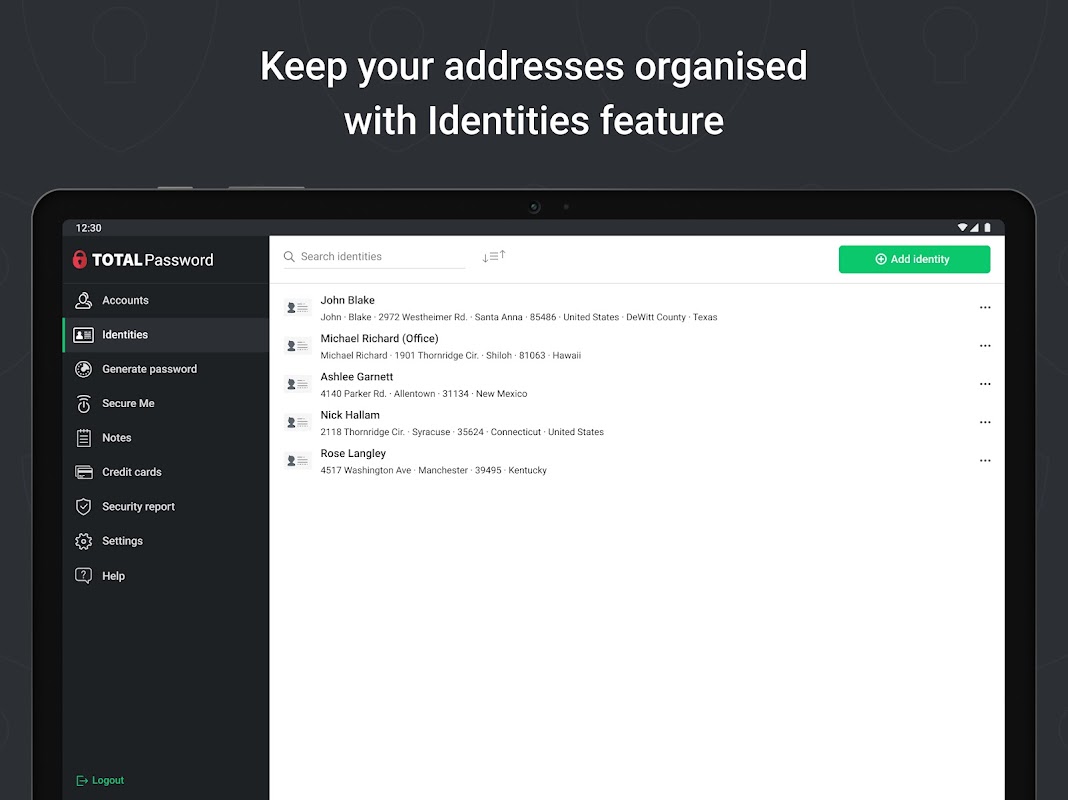1068x800 pixels.
Task: Click the Help question mark icon
Action: pyautogui.click(x=83, y=576)
